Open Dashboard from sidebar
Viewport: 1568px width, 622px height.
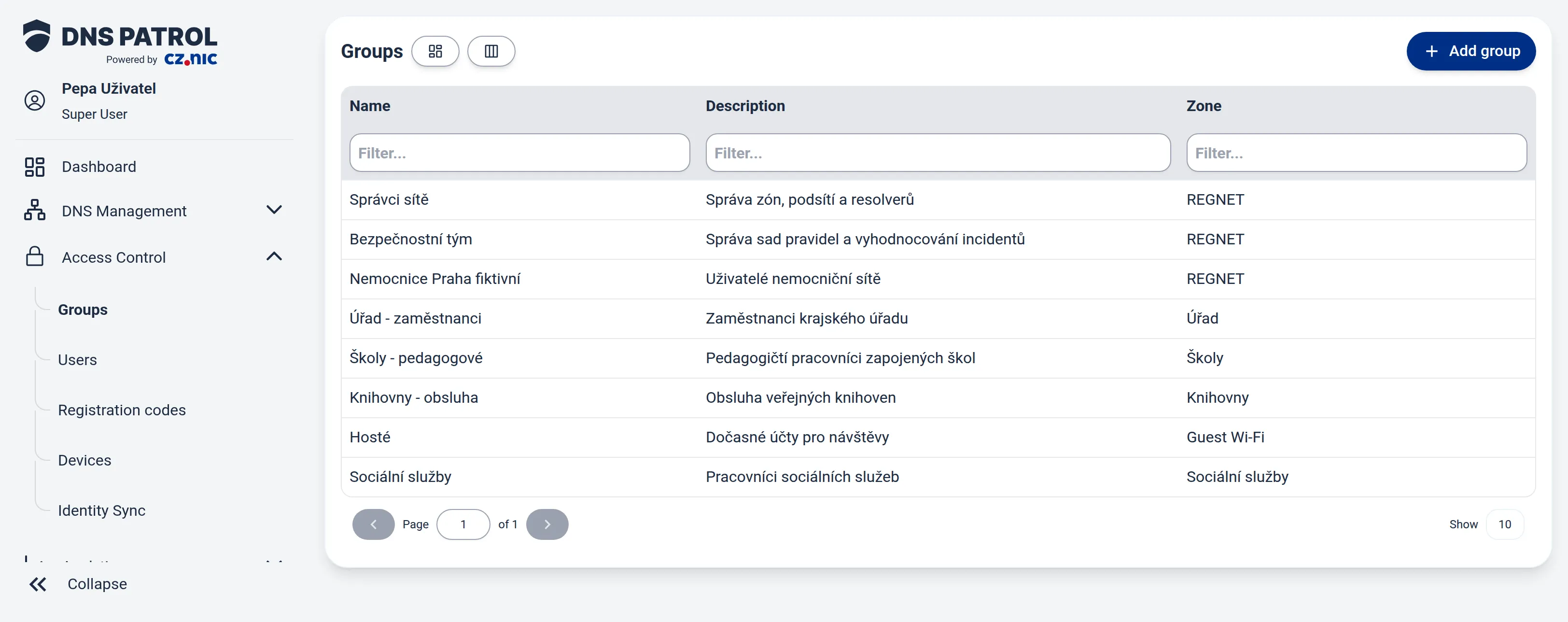(x=98, y=167)
